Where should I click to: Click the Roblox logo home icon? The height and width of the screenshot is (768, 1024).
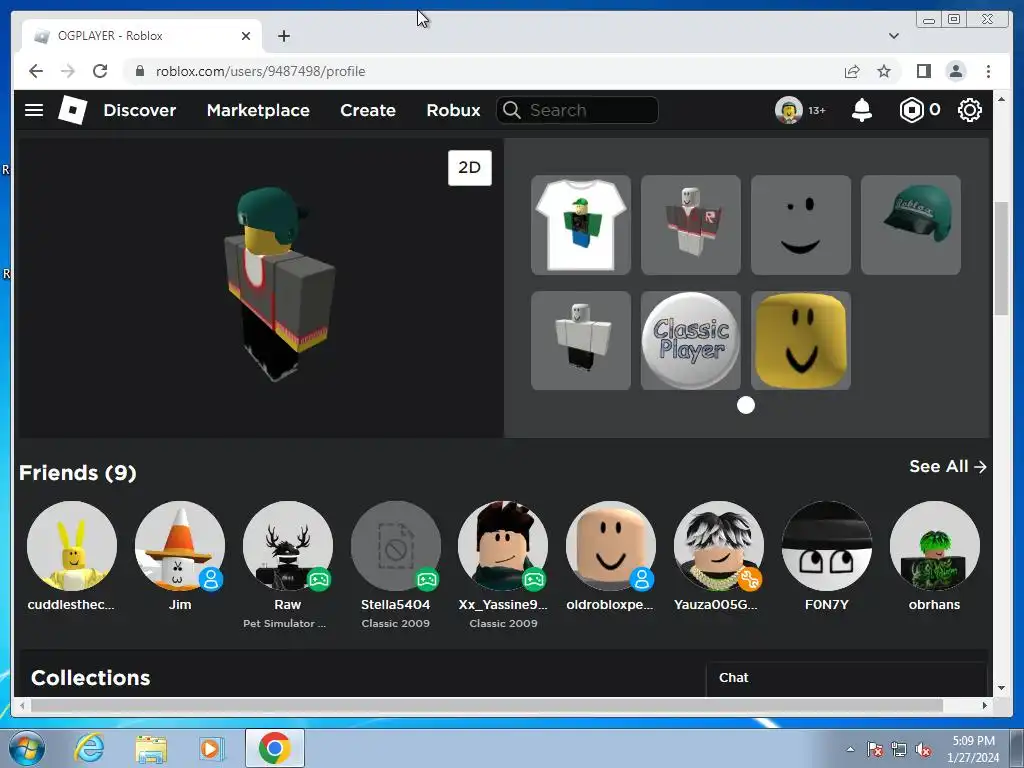(x=72, y=110)
